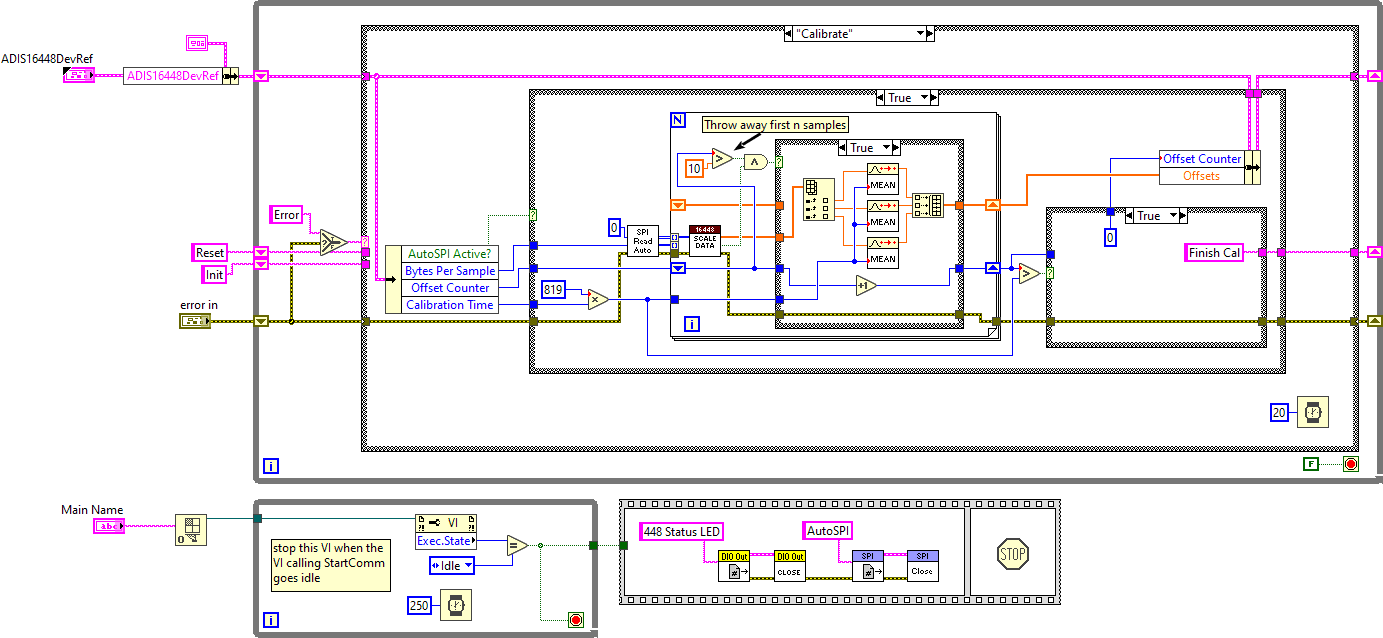Select the 16448 Scale Data subVI

tap(705, 240)
